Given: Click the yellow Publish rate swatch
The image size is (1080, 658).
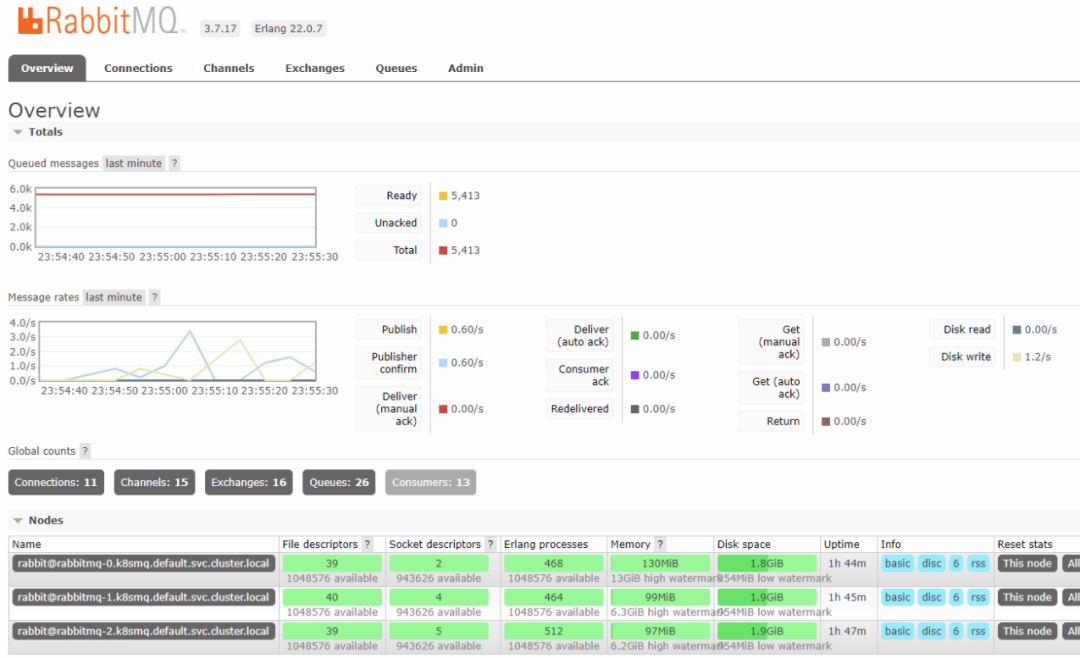Looking at the screenshot, I should tap(443, 330).
